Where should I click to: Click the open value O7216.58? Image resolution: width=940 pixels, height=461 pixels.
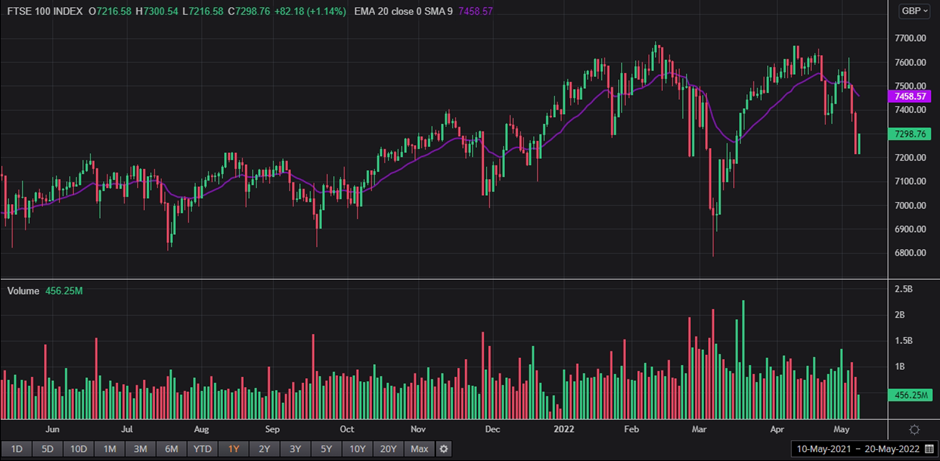pos(110,11)
